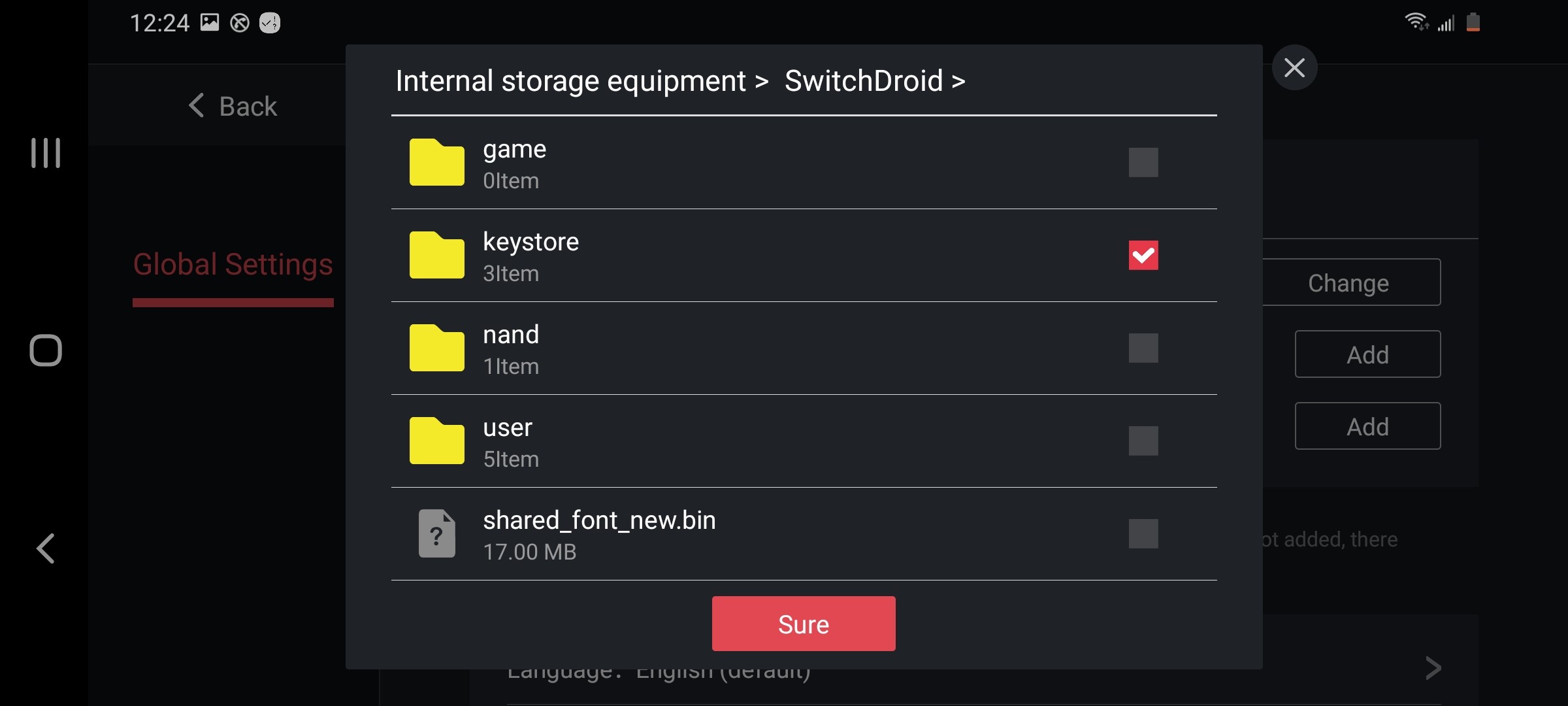Close the file picker dialog
This screenshot has height=706, width=1568.
click(1294, 67)
